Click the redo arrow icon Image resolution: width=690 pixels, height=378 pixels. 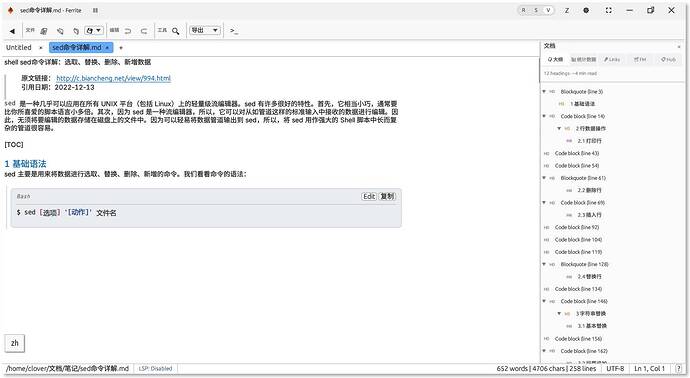143,31
